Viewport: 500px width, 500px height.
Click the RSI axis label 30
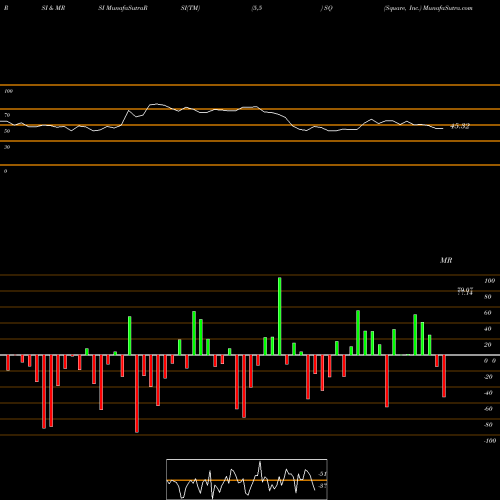point(7,147)
